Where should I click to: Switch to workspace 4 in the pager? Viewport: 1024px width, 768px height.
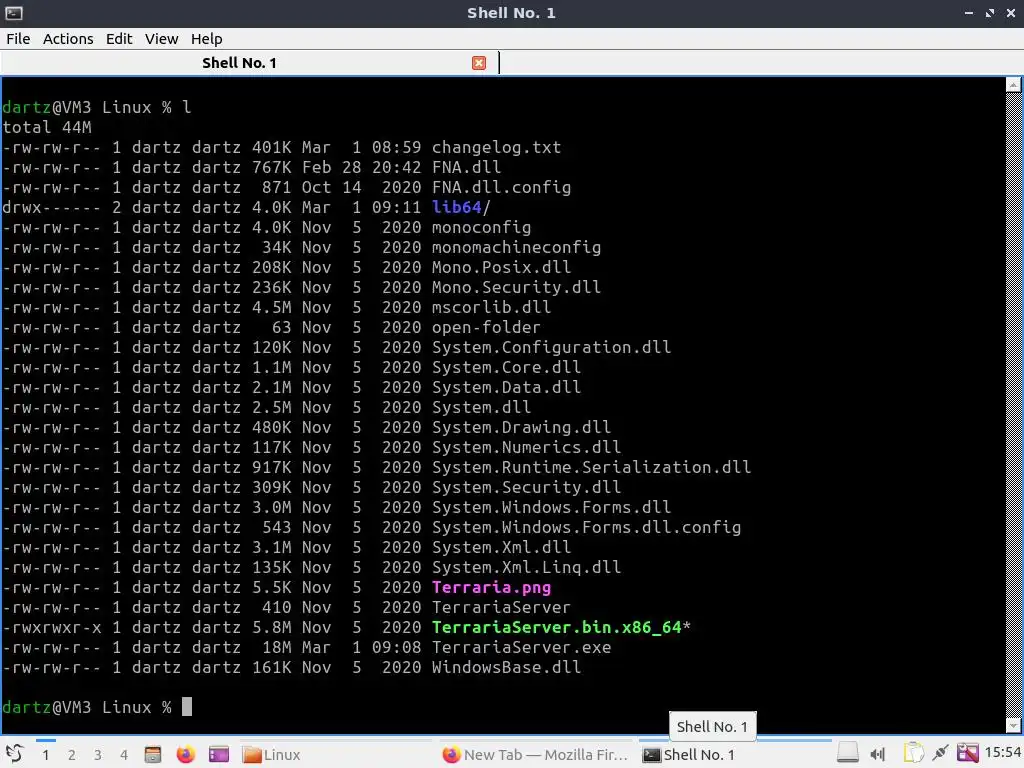124,755
